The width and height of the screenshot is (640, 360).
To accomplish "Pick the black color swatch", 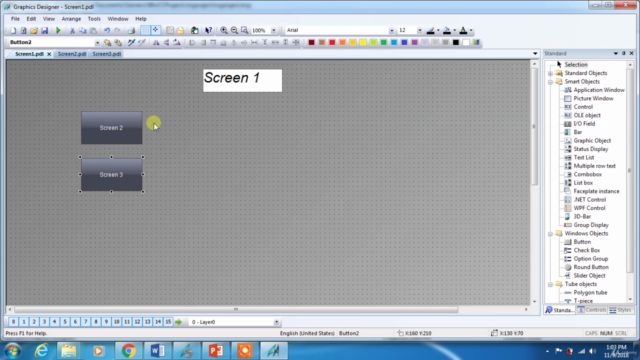I will tap(456, 42).
